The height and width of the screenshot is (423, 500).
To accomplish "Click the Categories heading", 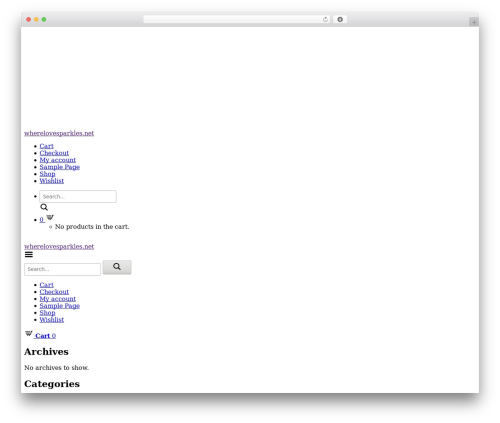I will [52, 384].
